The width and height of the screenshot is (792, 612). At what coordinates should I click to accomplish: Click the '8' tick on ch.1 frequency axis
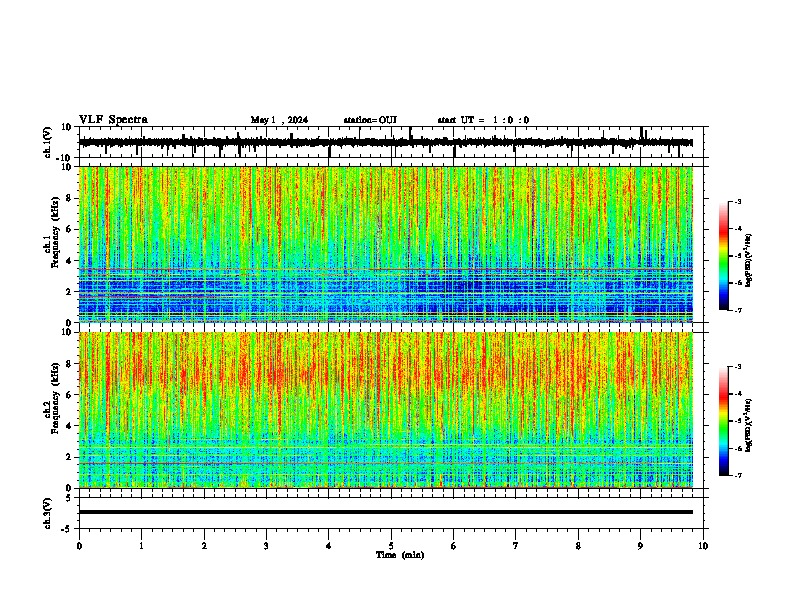pos(70,198)
